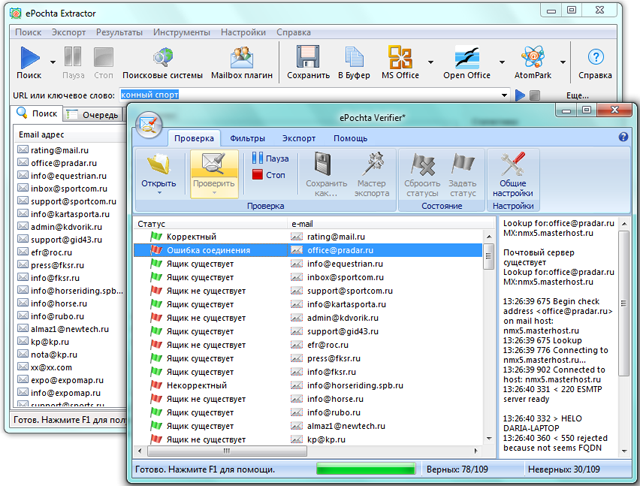The image size is (640, 486).
Task: Open the Результаты menu
Action: click(x=119, y=32)
